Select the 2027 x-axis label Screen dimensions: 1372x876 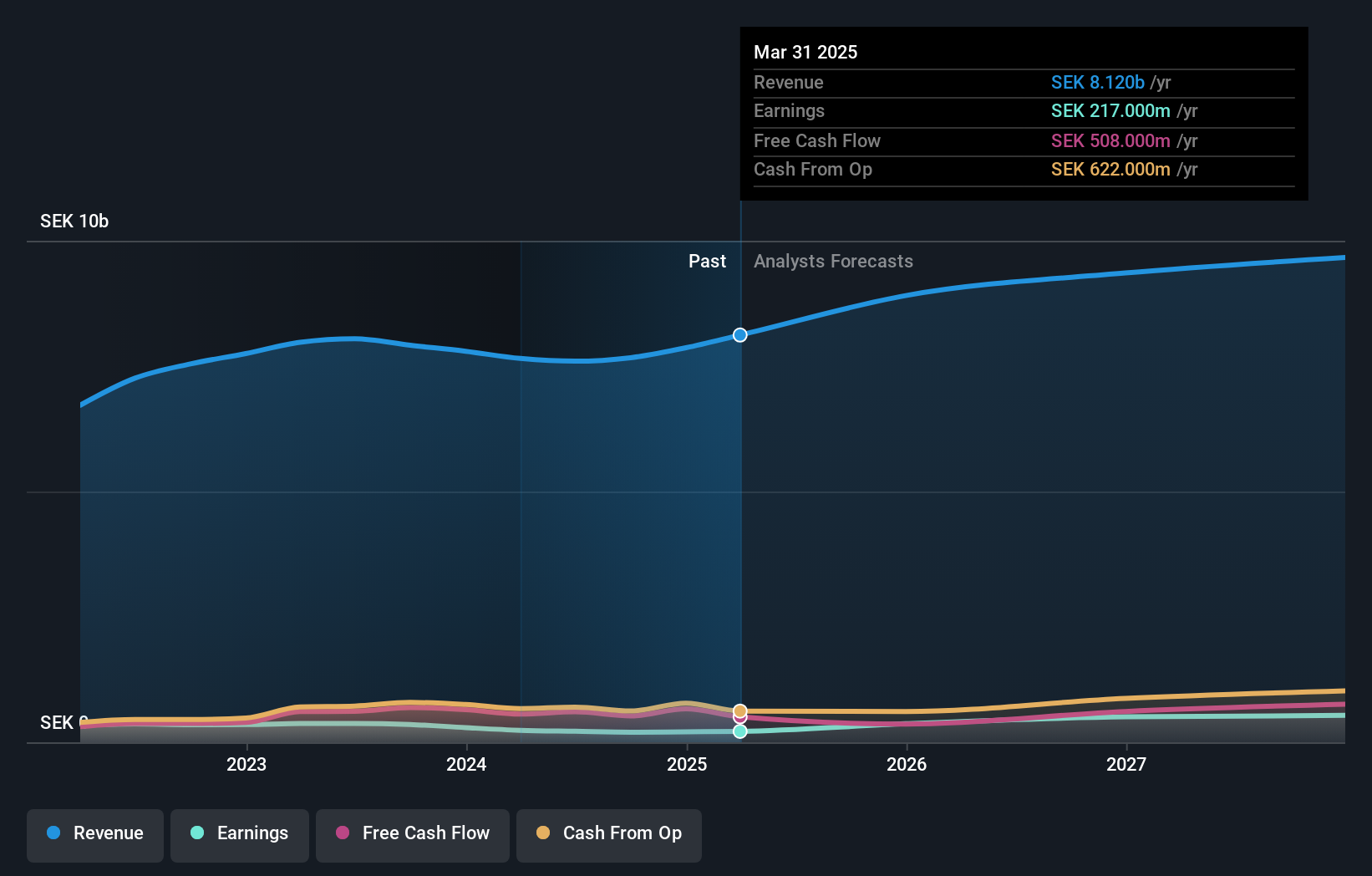coord(1126,764)
